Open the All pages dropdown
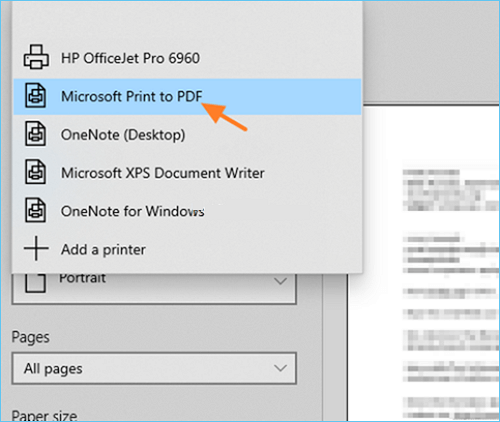 (154, 368)
